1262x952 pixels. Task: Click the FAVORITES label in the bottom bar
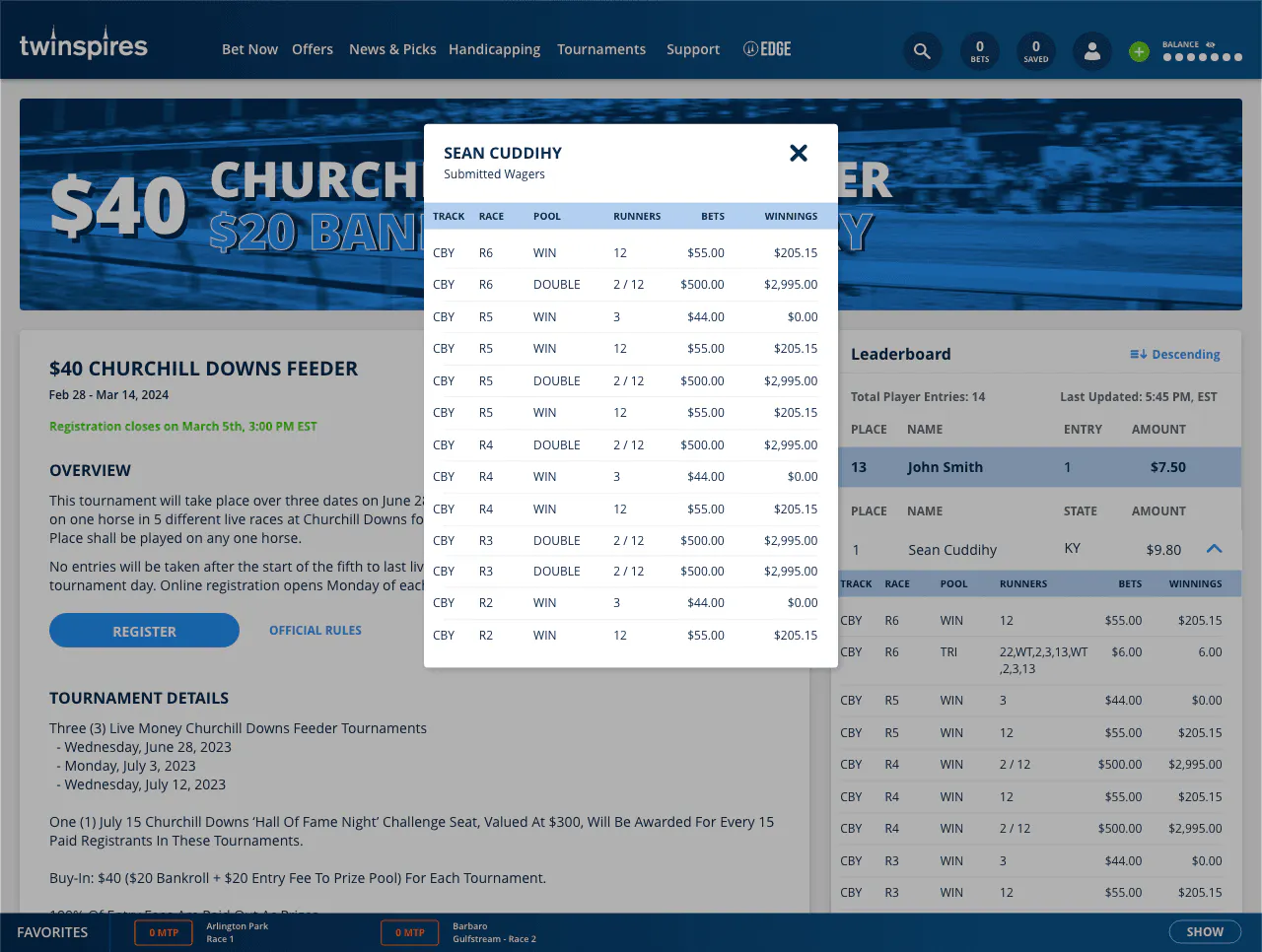pos(52,932)
